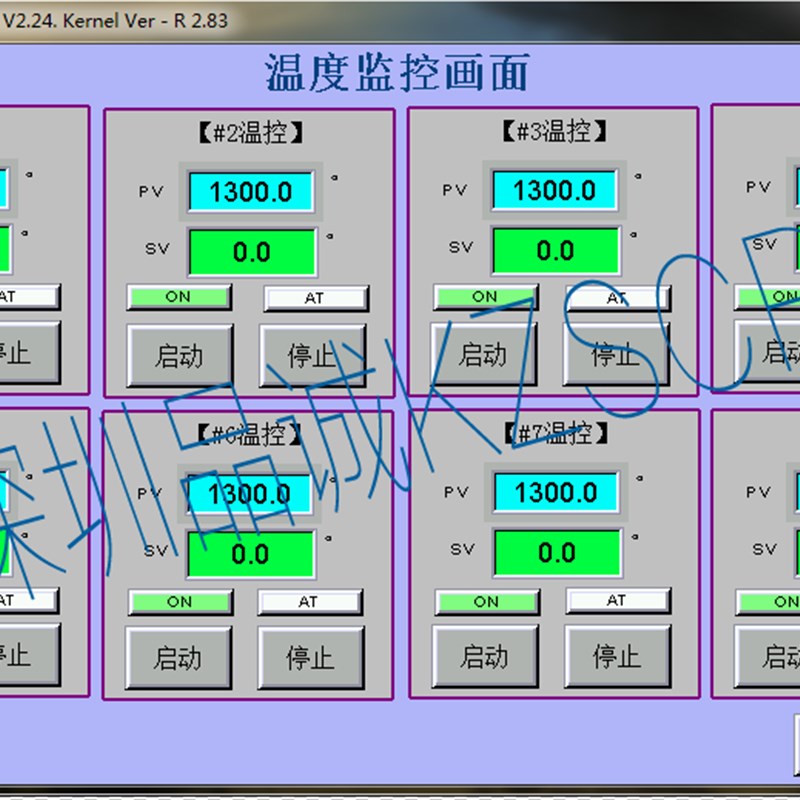The image size is (800, 800).
Task: Toggle the ON switch in #2温控 panel
Action: pyautogui.click(x=180, y=297)
